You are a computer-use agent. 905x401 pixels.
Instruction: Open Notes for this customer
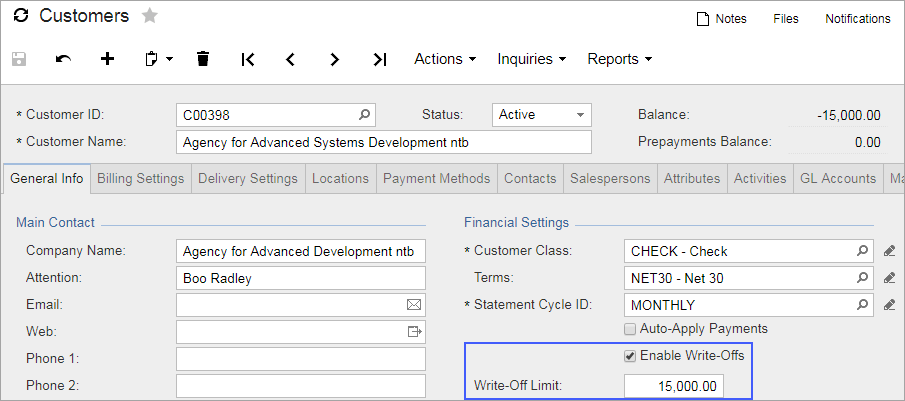tap(721, 19)
